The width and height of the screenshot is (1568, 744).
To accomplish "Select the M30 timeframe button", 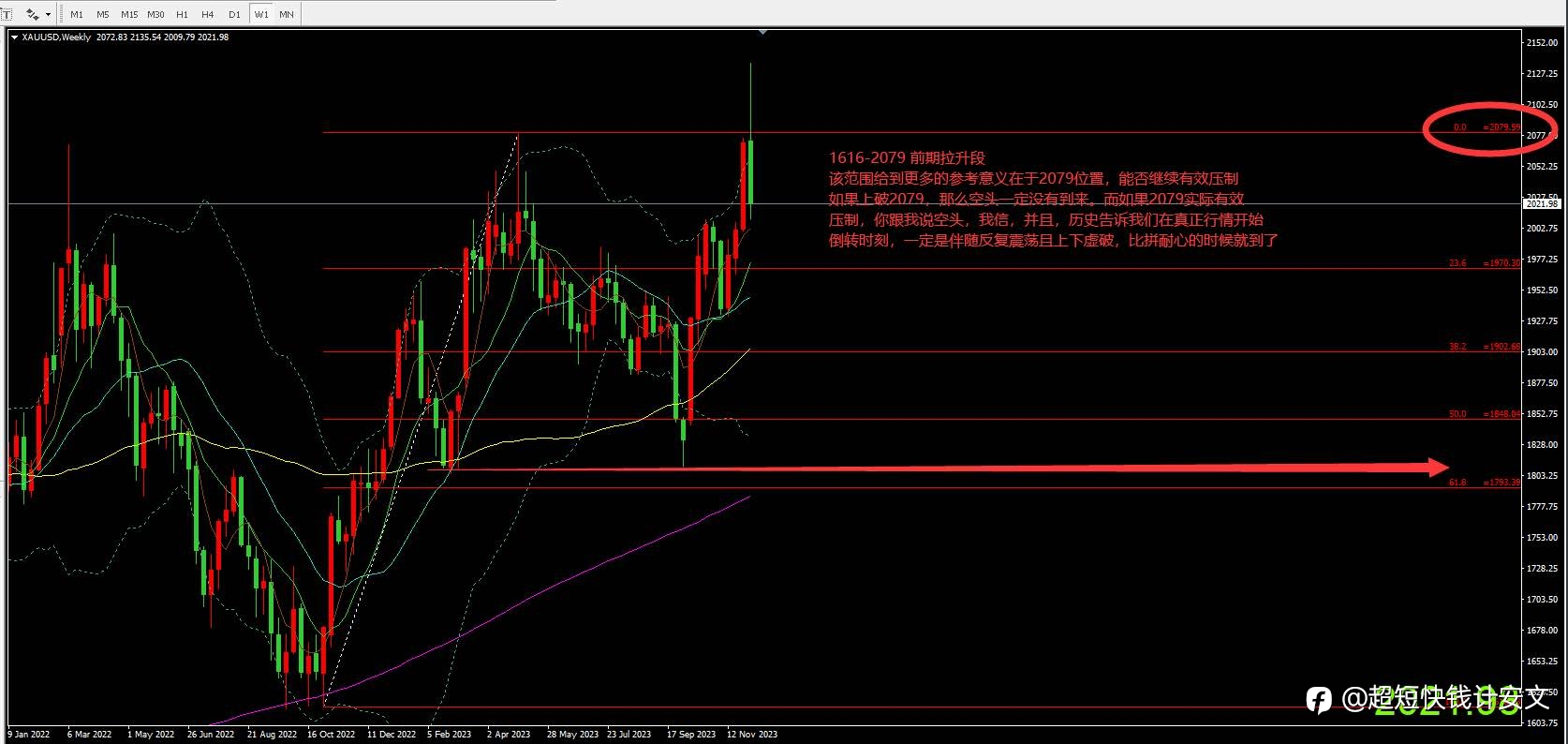I will (155, 14).
